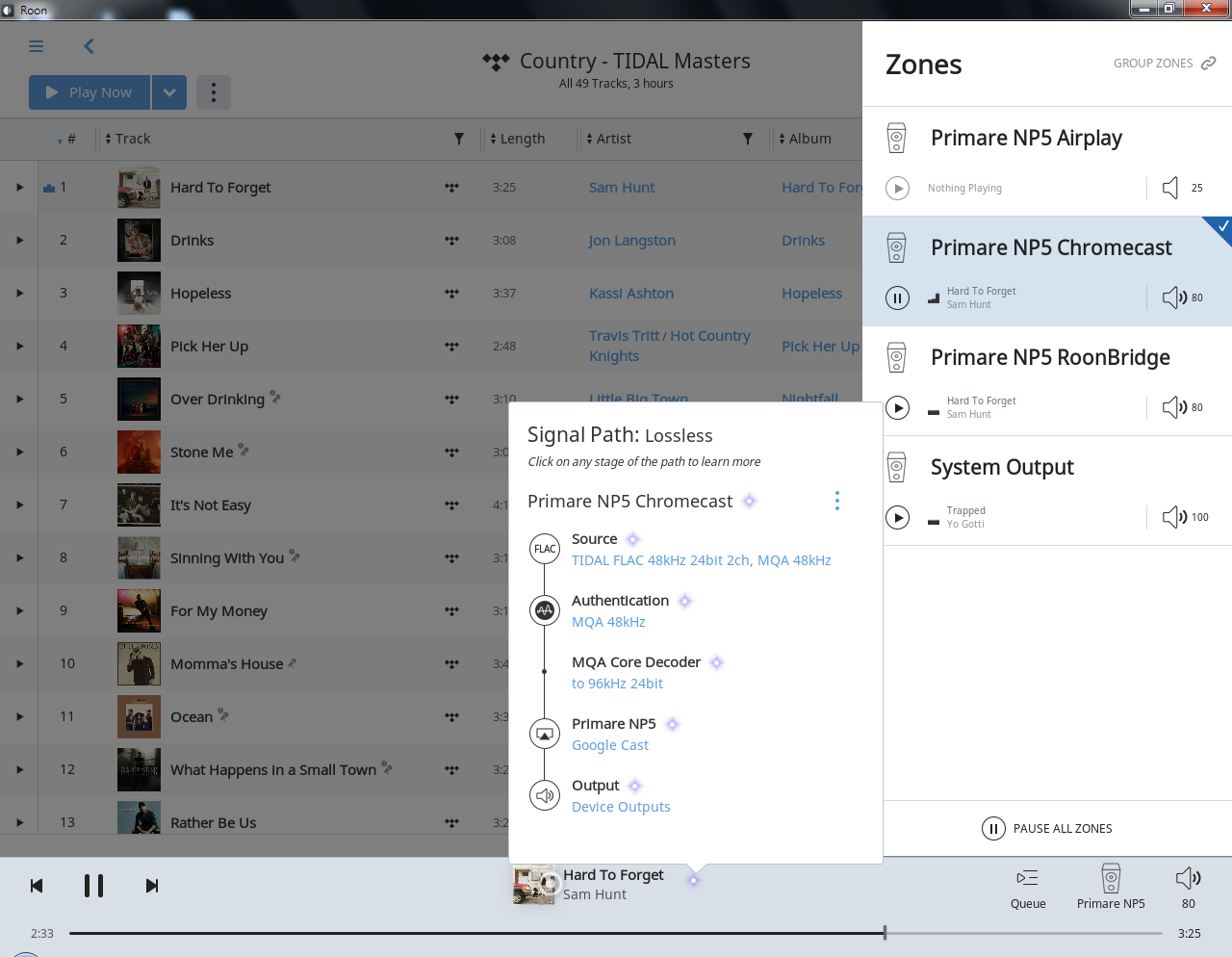
Task: Seek using the playback progress bar
Action: (x=616, y=933)
